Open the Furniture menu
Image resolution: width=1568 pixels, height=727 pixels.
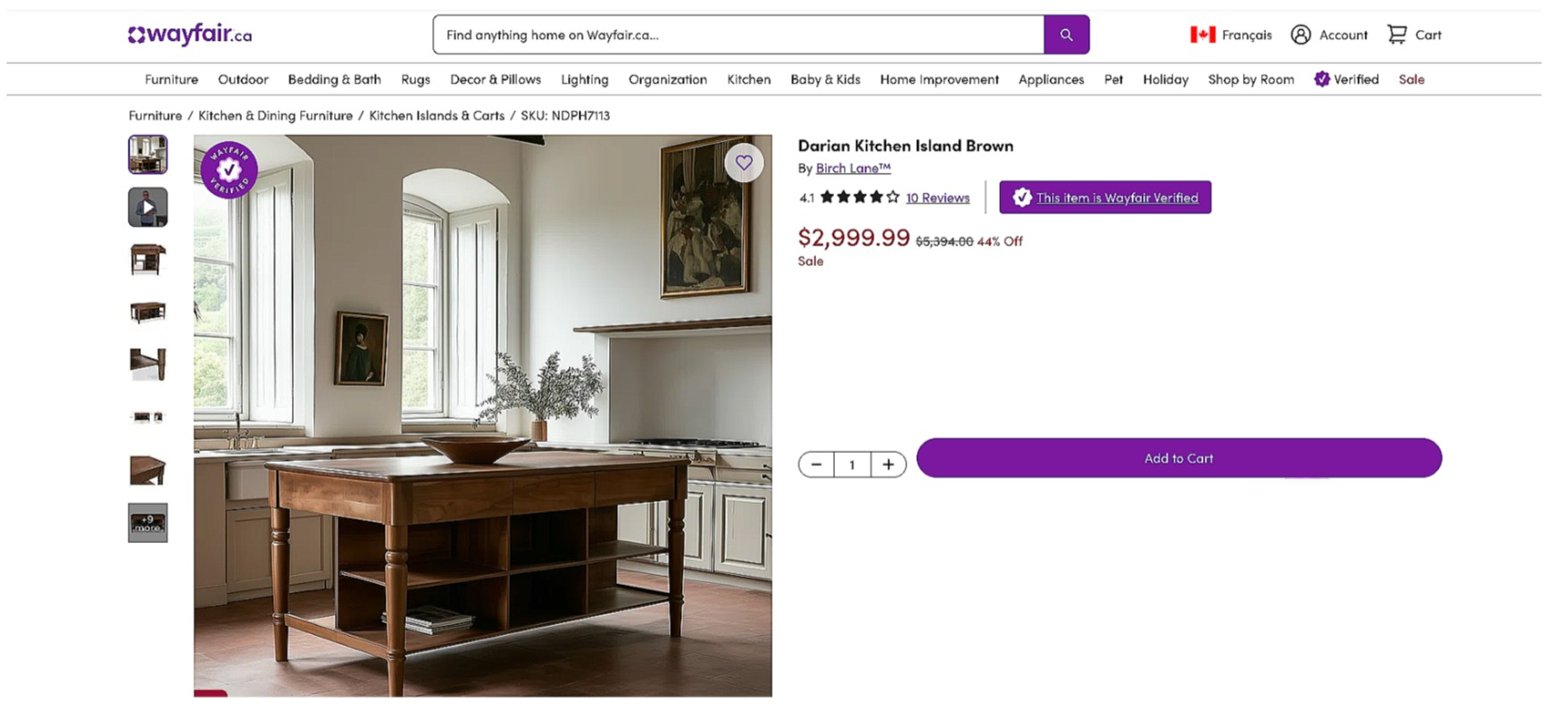[x=171, y=79]
